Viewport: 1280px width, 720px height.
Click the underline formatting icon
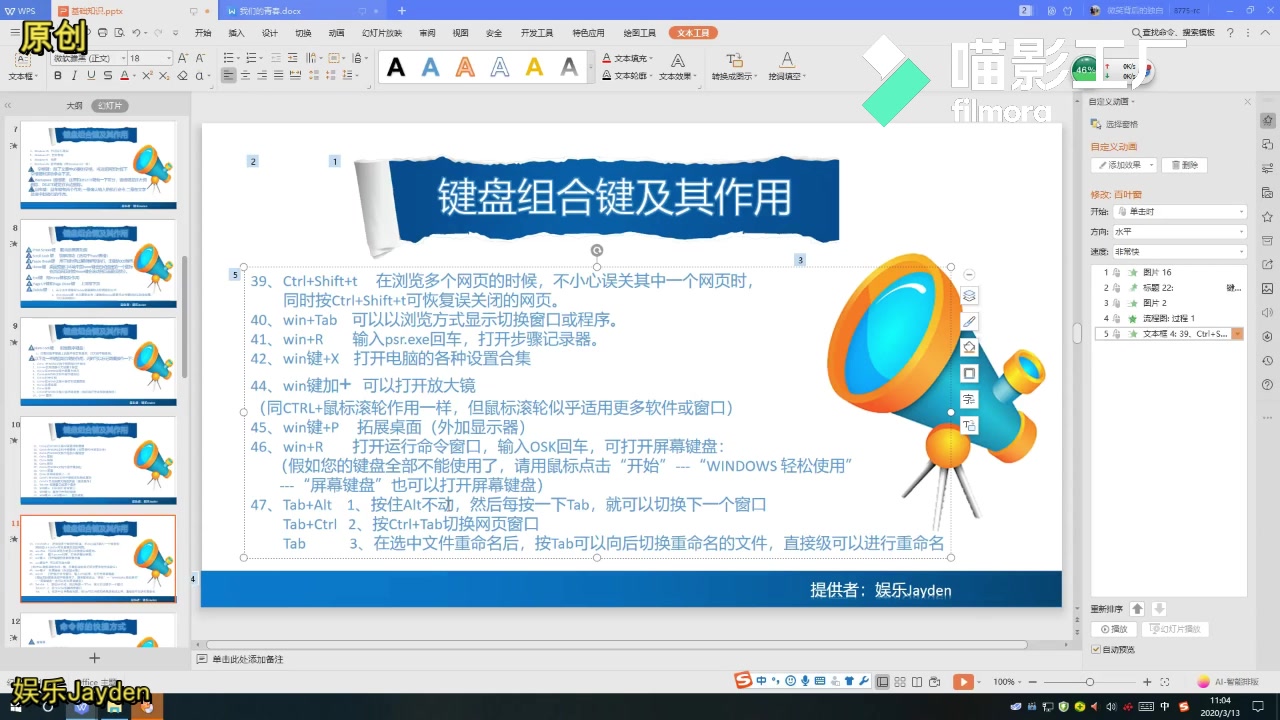[x=92, y=76]
